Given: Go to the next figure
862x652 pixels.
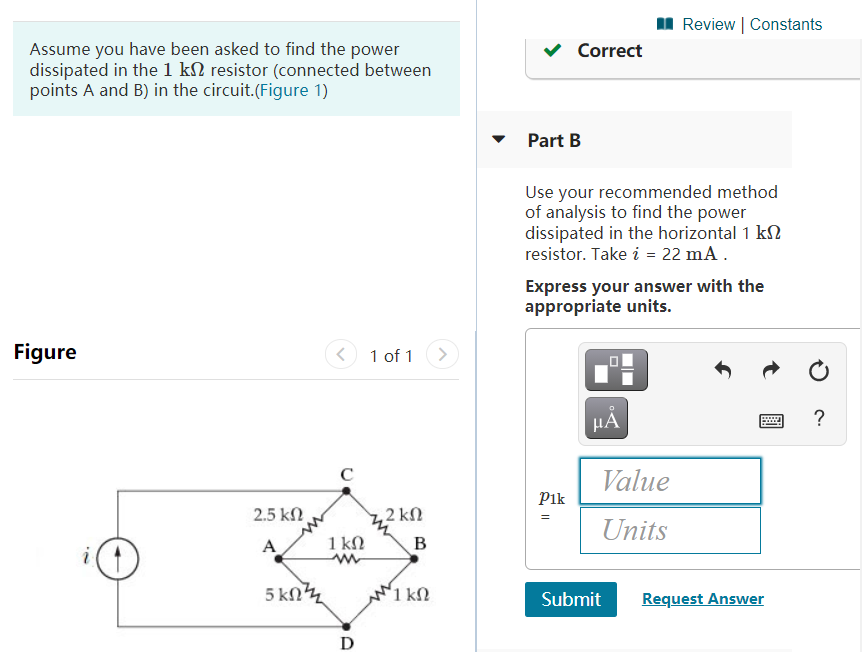Looking at the screenshot, I should [x=442, y=354].
